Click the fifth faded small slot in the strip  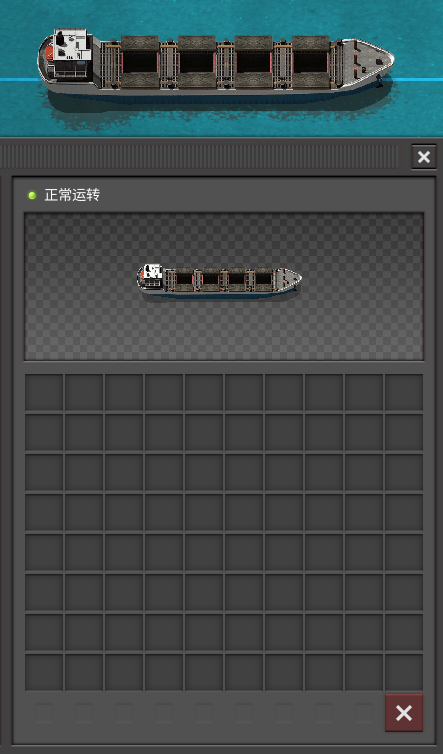[204, 713]
